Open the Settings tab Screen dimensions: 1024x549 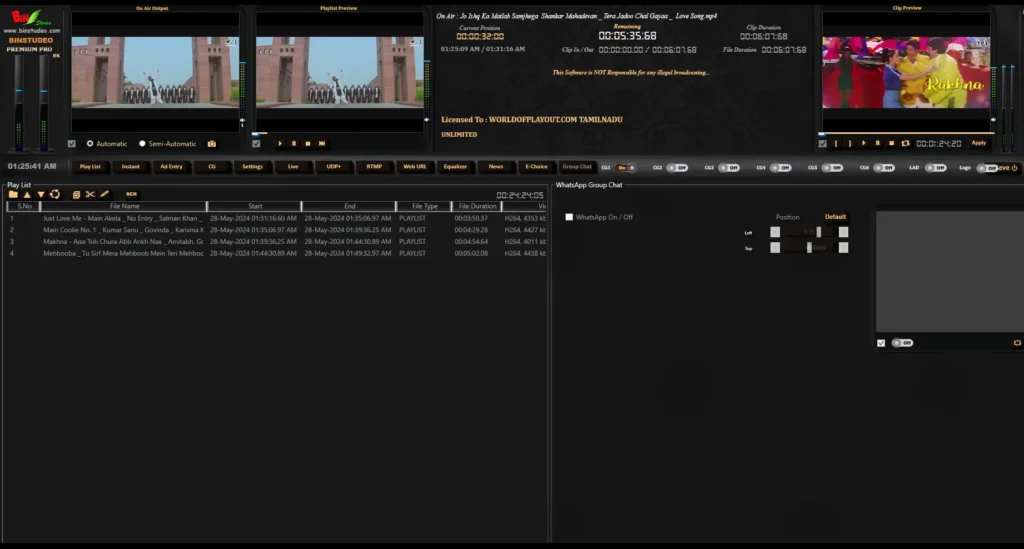coord(252,166)
